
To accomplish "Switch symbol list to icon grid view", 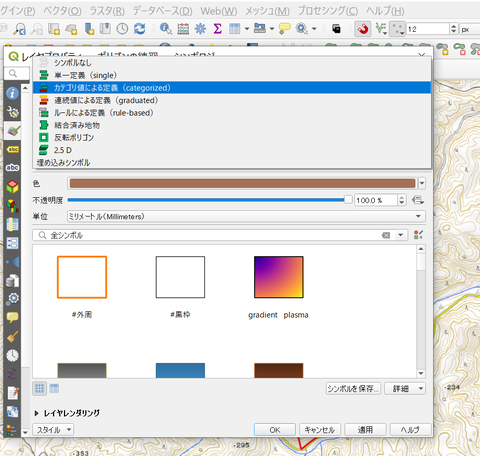I will coord(40,388).
